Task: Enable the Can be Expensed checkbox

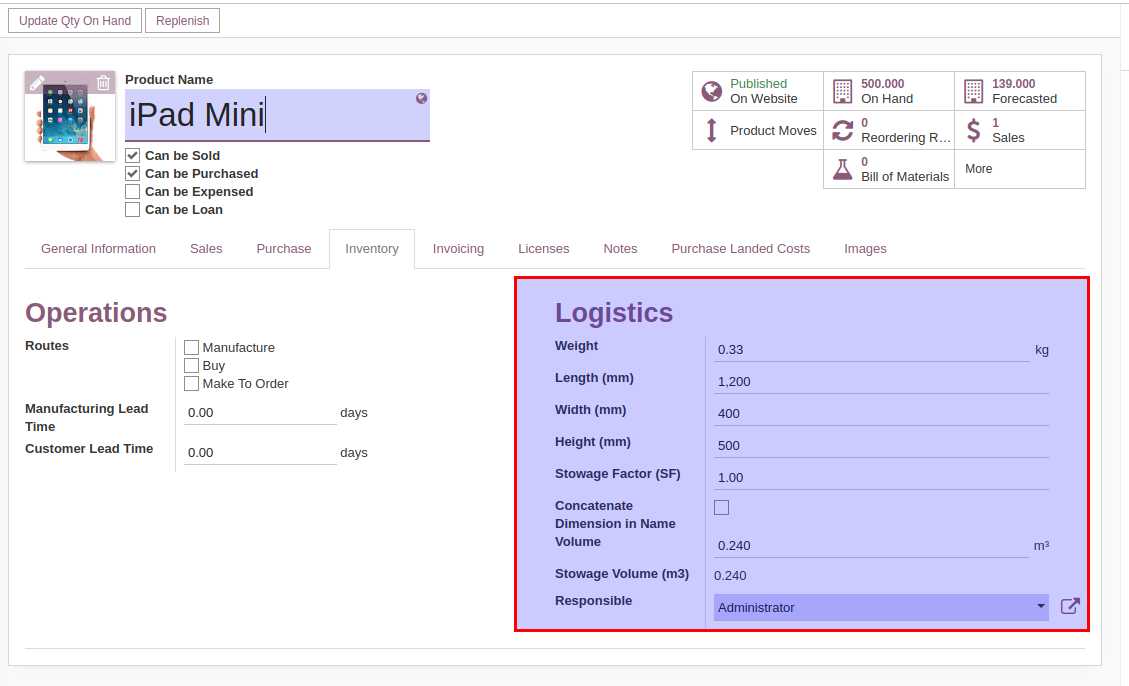Action: click(x=132, y=191)
